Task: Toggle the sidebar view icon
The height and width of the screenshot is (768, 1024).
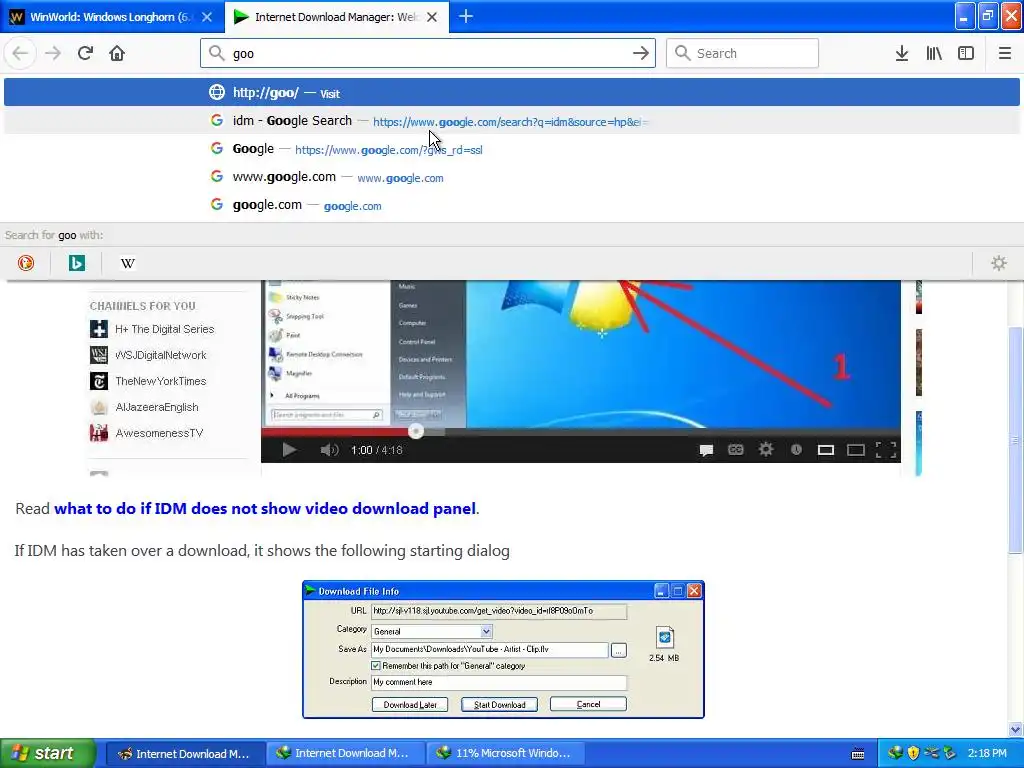Action: pyautogui.click(x=966, y=53)
